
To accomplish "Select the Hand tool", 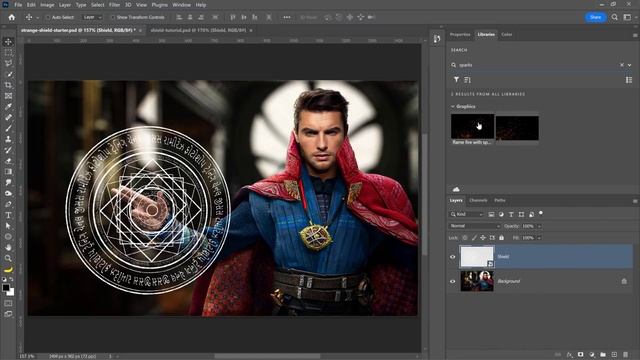I will (x=8, y=247).
